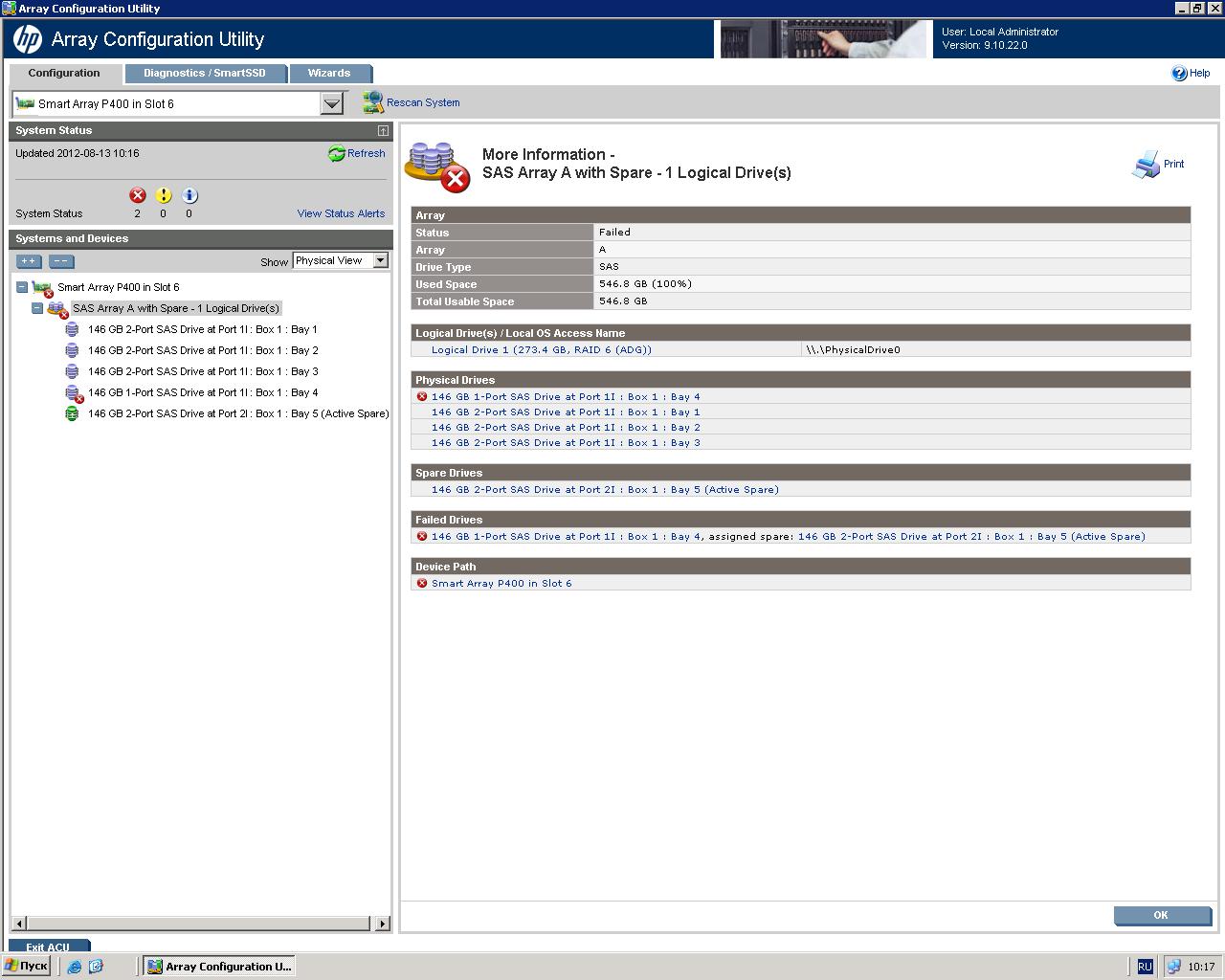Click the blue informational alerts icon

[189, 195]
